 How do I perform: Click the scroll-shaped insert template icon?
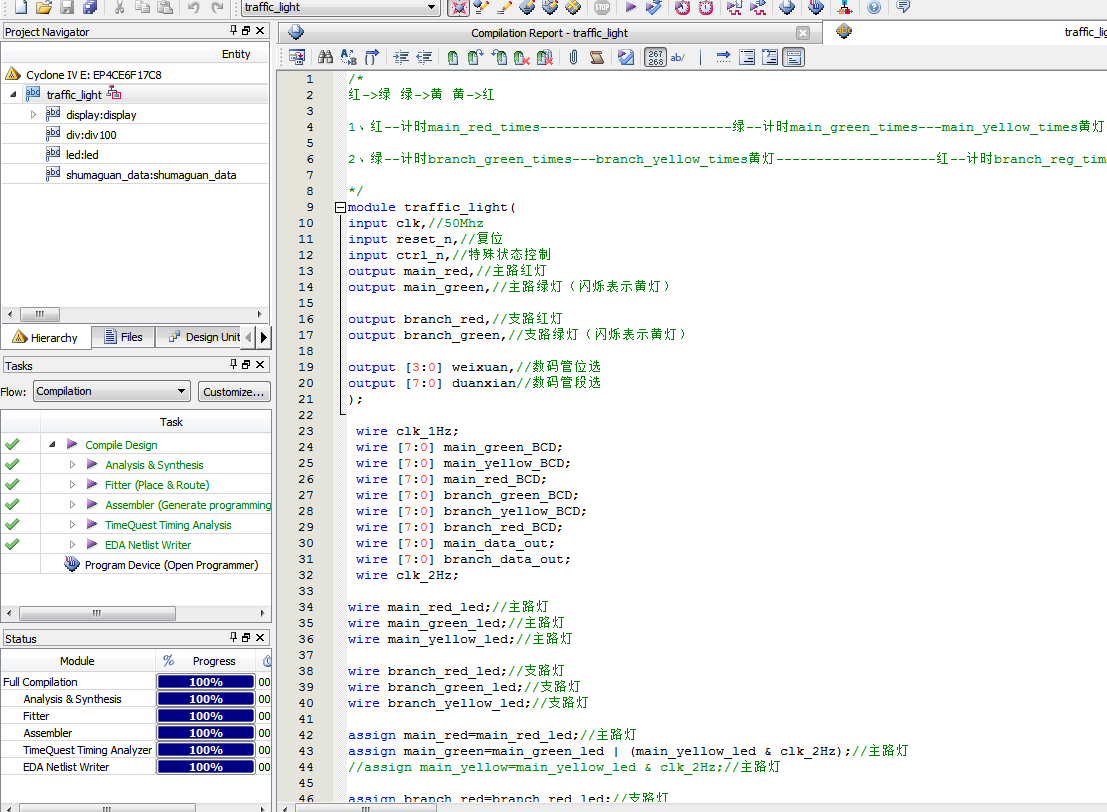[x=597, y=57]
